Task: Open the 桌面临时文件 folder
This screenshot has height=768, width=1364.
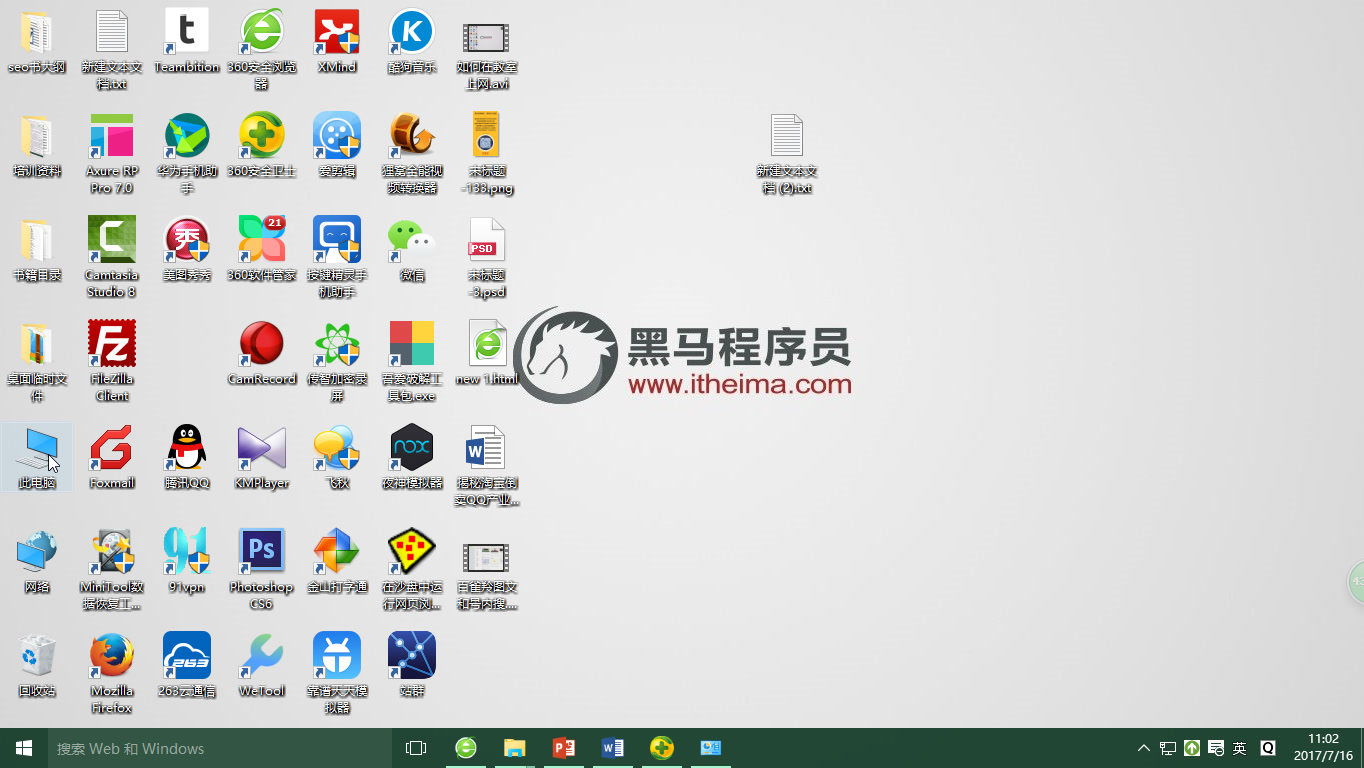Action: click(37, 361)
